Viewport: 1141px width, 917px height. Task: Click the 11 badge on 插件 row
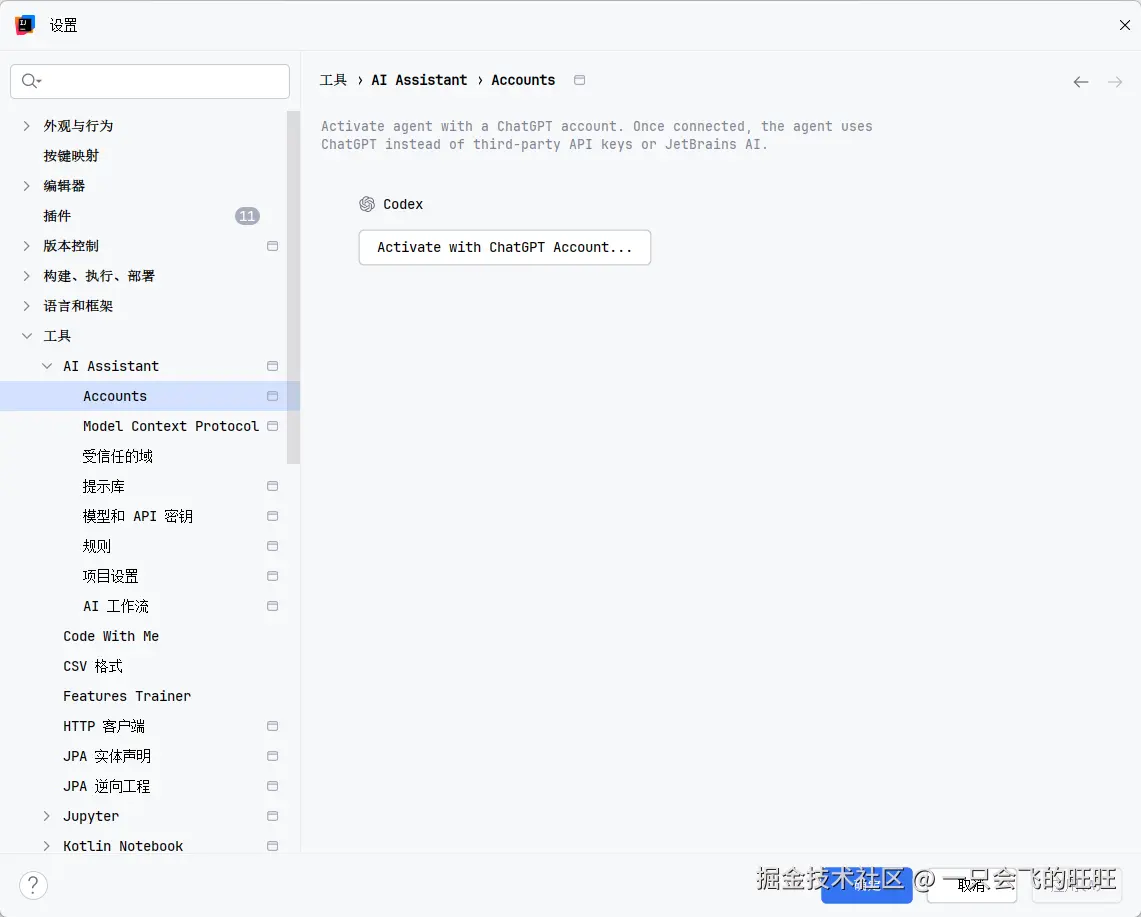(x=247, y=216)
